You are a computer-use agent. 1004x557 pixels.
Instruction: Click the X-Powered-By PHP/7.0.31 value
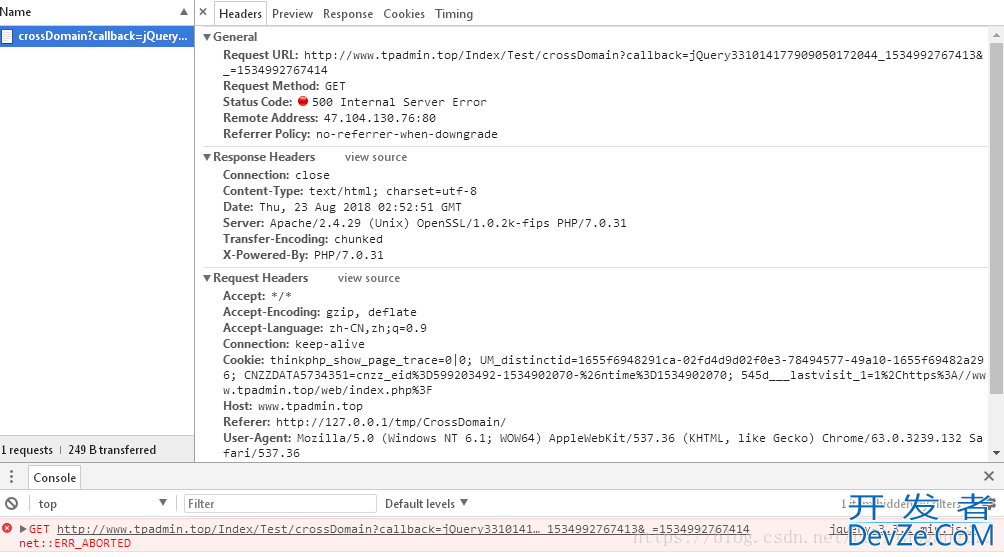[x=348, y=255]
